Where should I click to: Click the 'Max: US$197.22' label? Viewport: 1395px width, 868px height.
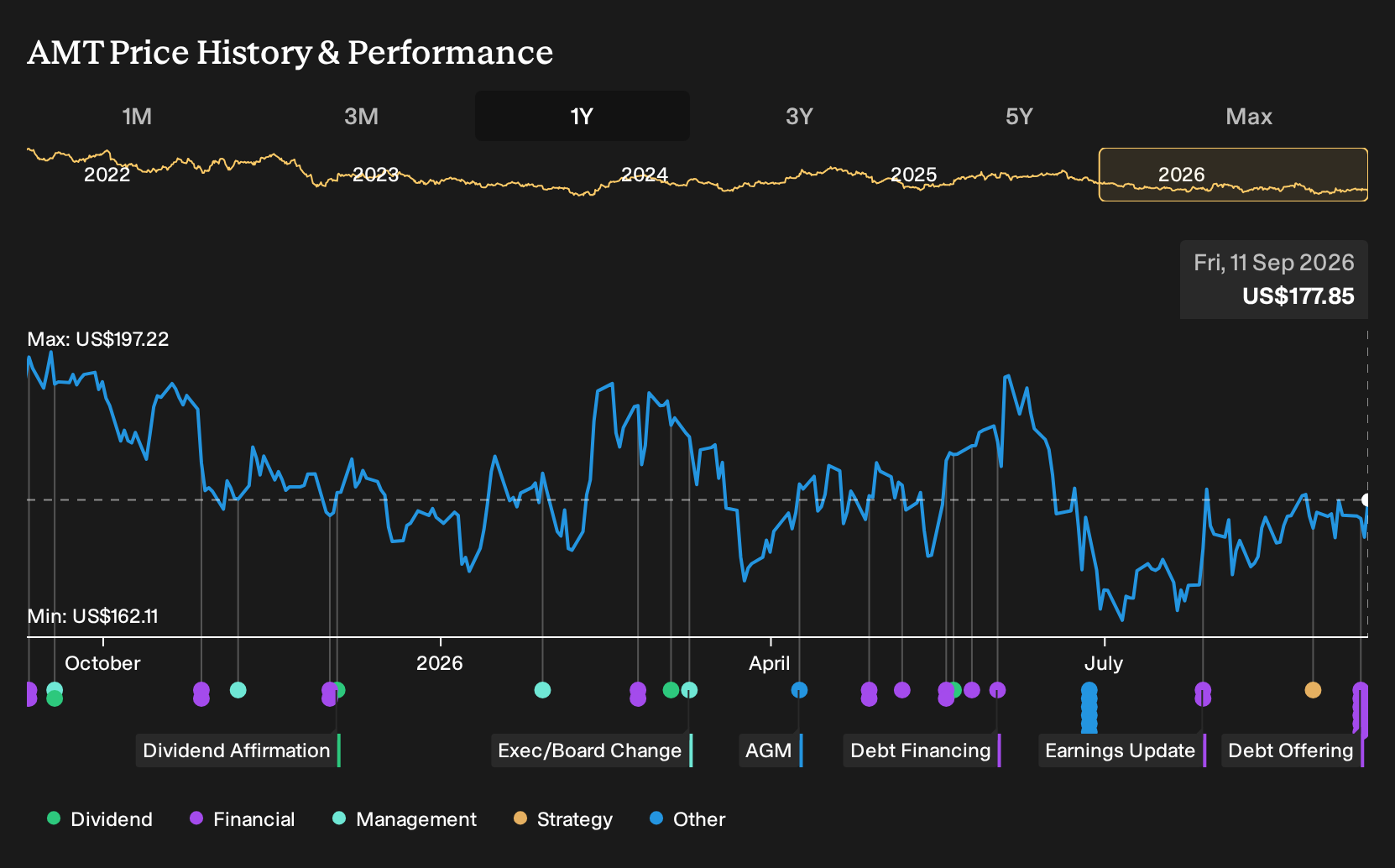[x=98, y=339]
